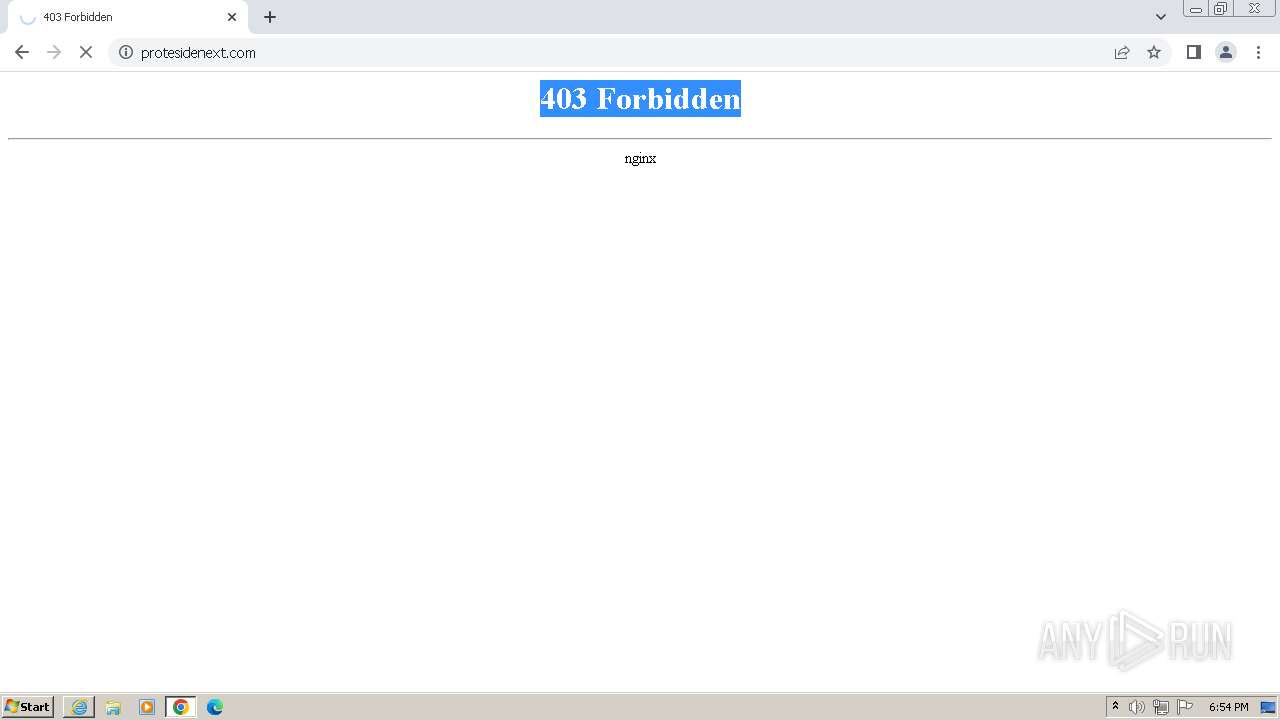Open Microsoft Edge from taskbar
Screen dimensions: 1280x720
(x=215, y=707)
